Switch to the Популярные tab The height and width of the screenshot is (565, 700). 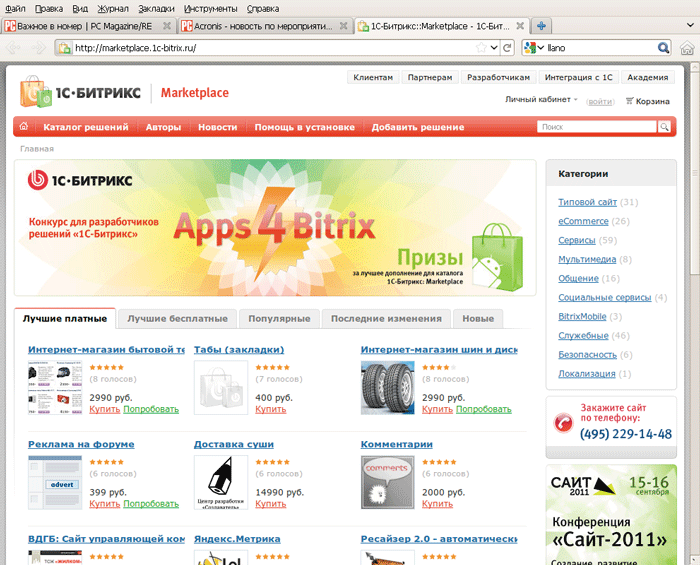coord(279,318)
